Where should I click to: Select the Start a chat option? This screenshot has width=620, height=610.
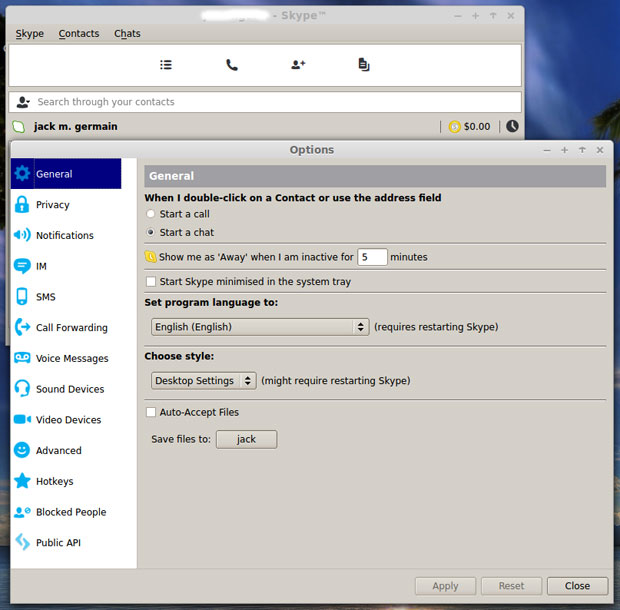(x=150, y=232)
